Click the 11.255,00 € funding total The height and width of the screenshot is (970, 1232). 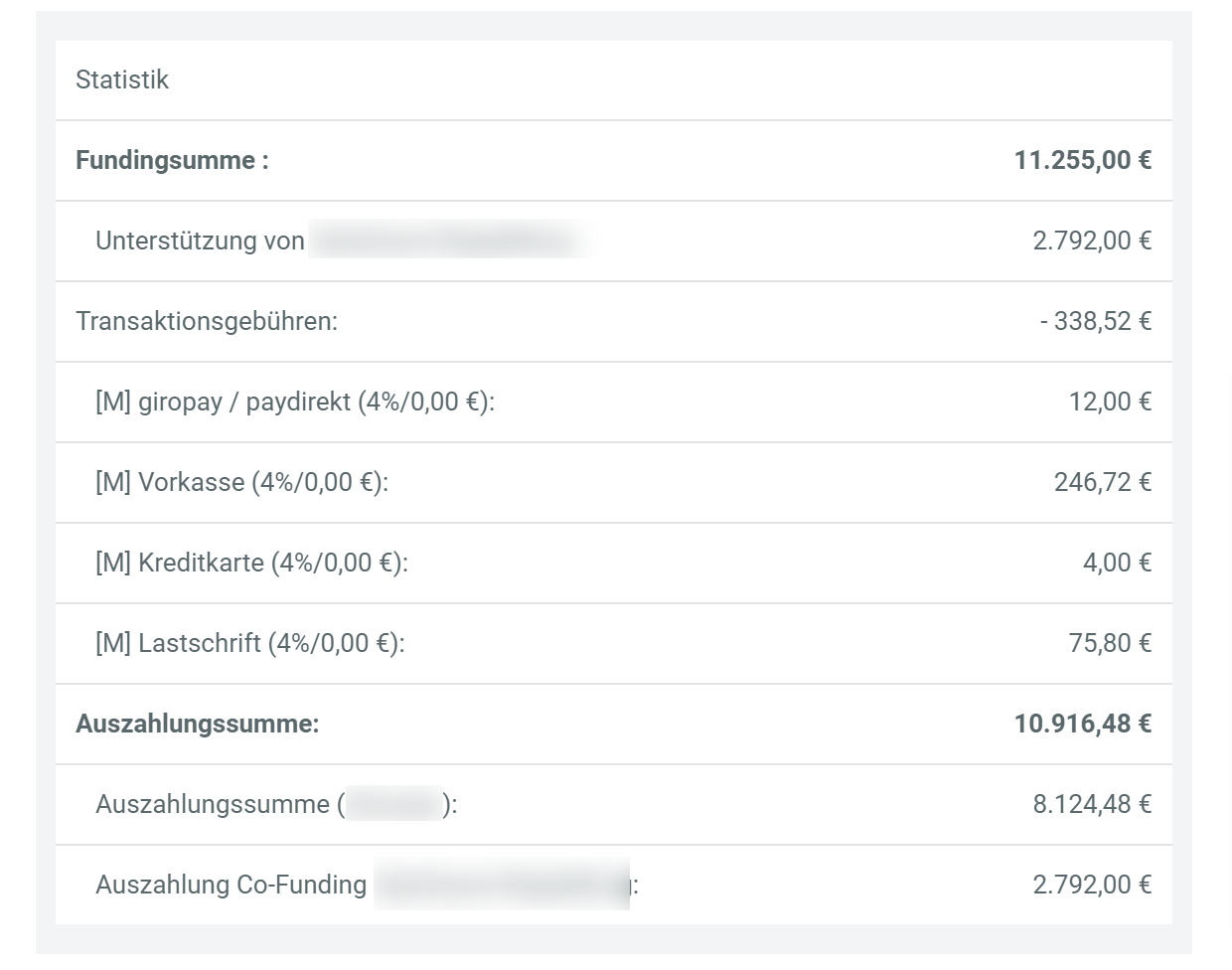pos(1082,160)
